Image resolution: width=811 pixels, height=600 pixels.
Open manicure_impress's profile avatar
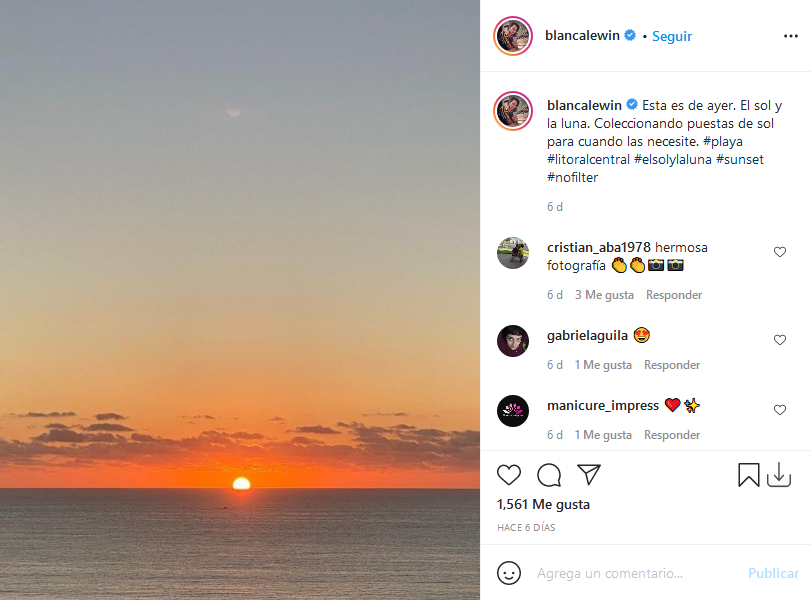pos(513,411)
